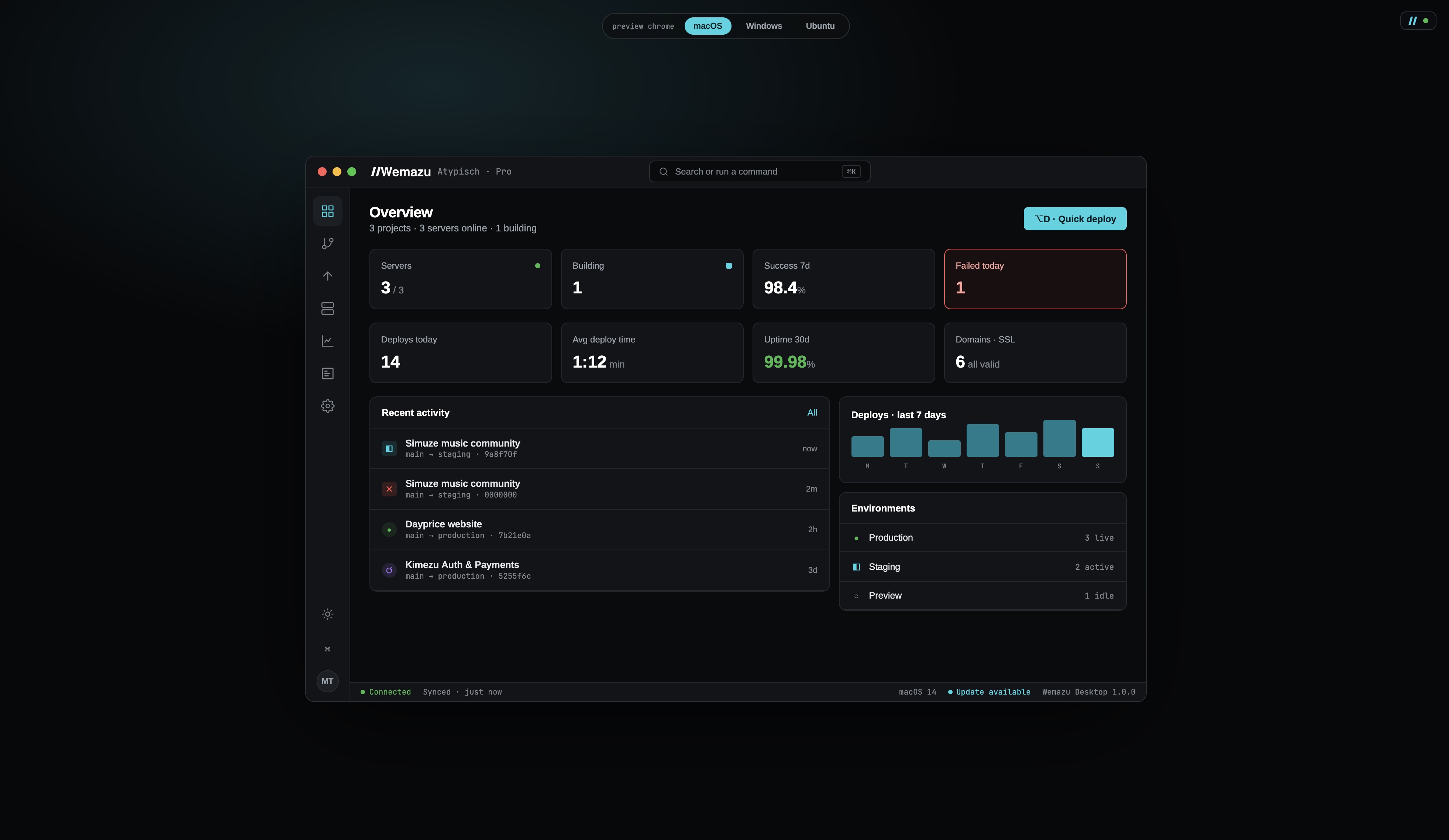Click the Avg deploy time card
This screenshot has width=1449, height=840.
(651, 353)
